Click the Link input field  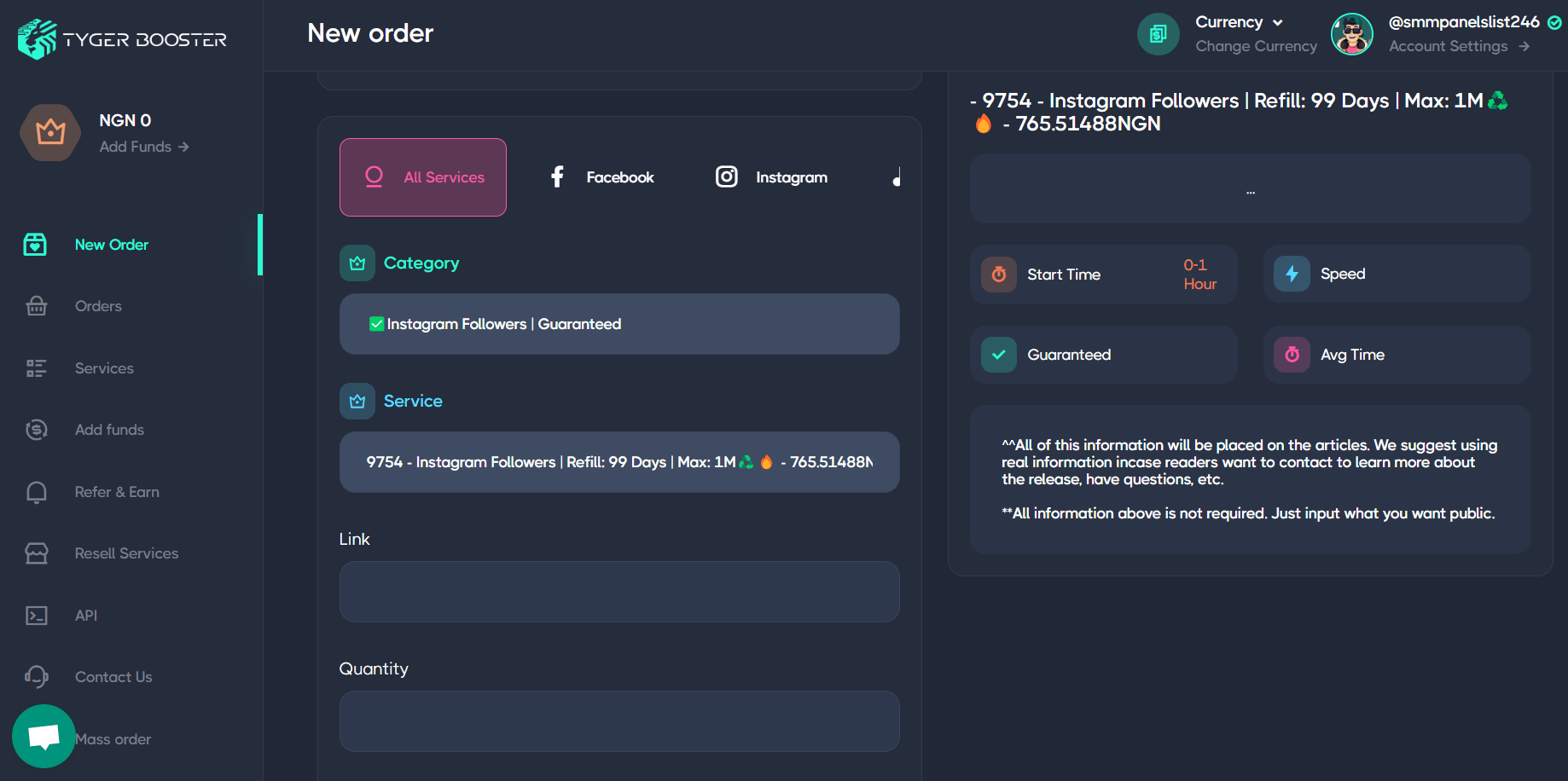619,592
